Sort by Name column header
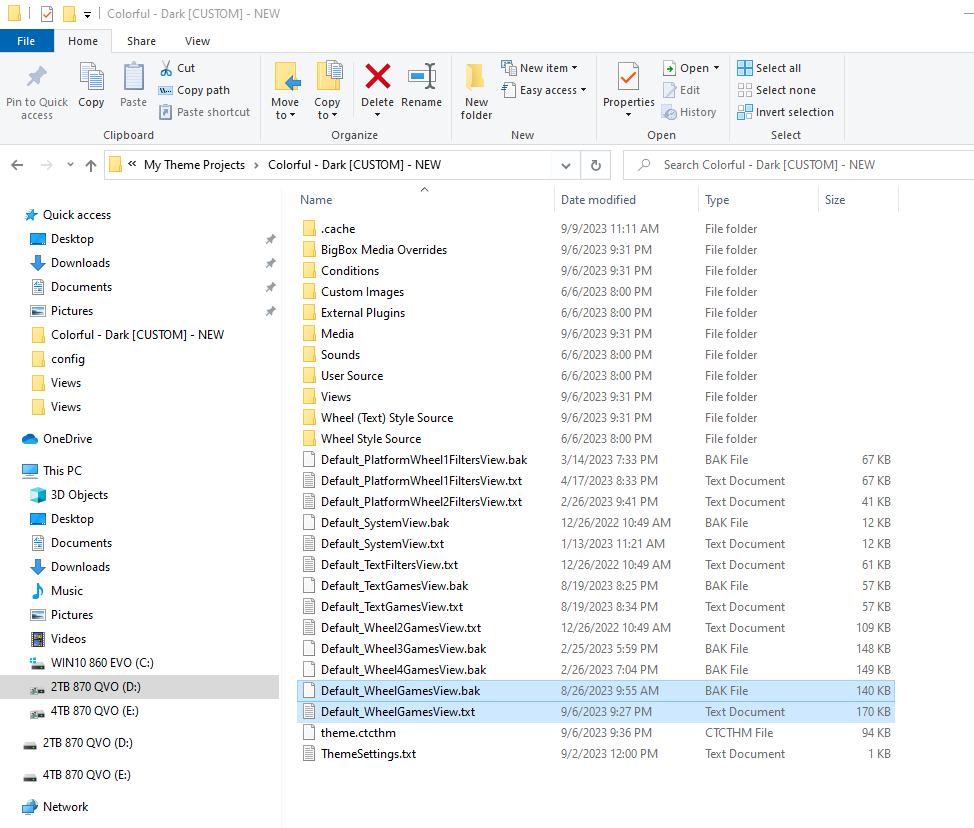 [x=316, y=200]
